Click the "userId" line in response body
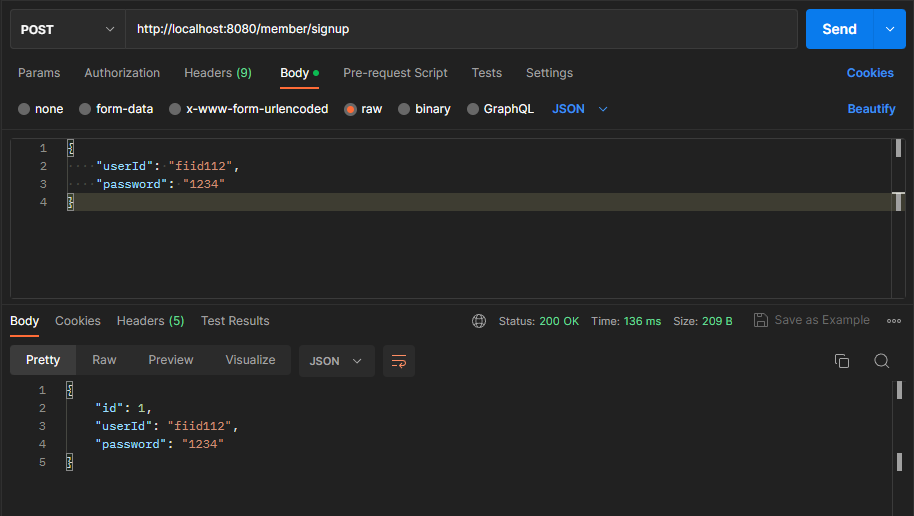The height and width of the screenshot is (516, 914). tap(167, 426)
